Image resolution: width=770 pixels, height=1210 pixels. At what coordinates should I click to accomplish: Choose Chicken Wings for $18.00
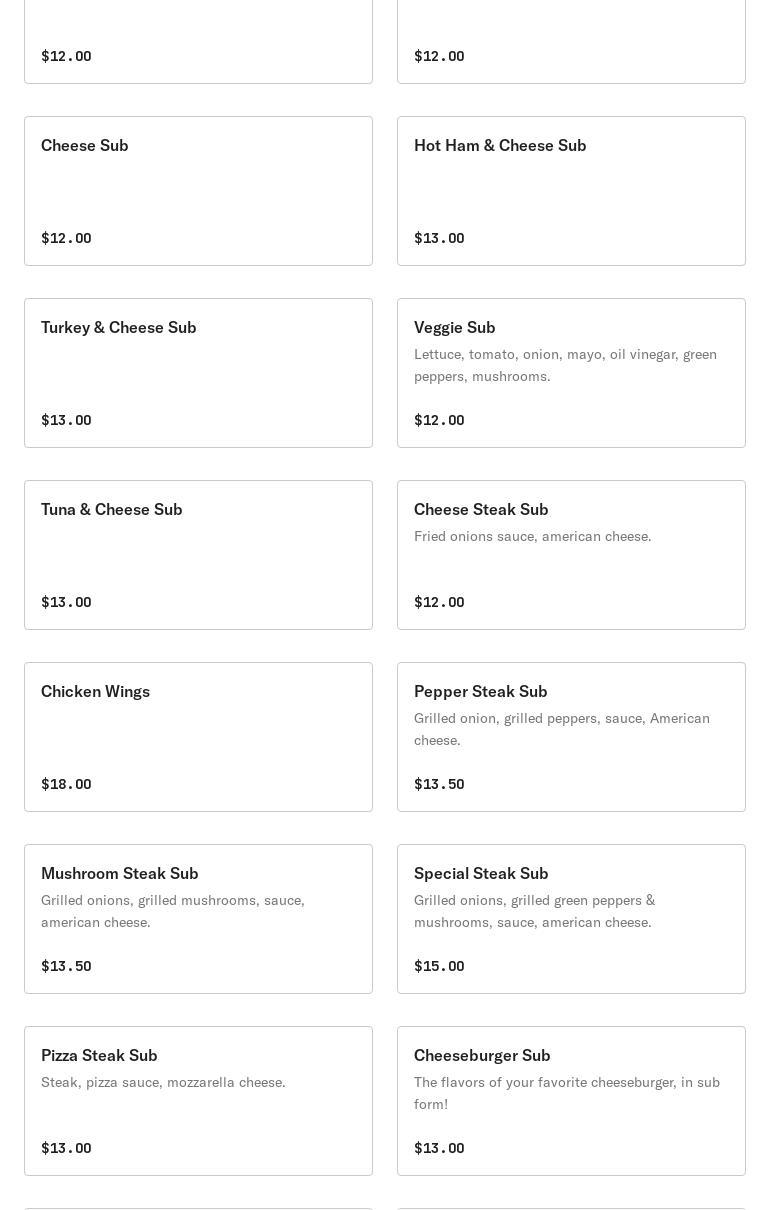198,737
